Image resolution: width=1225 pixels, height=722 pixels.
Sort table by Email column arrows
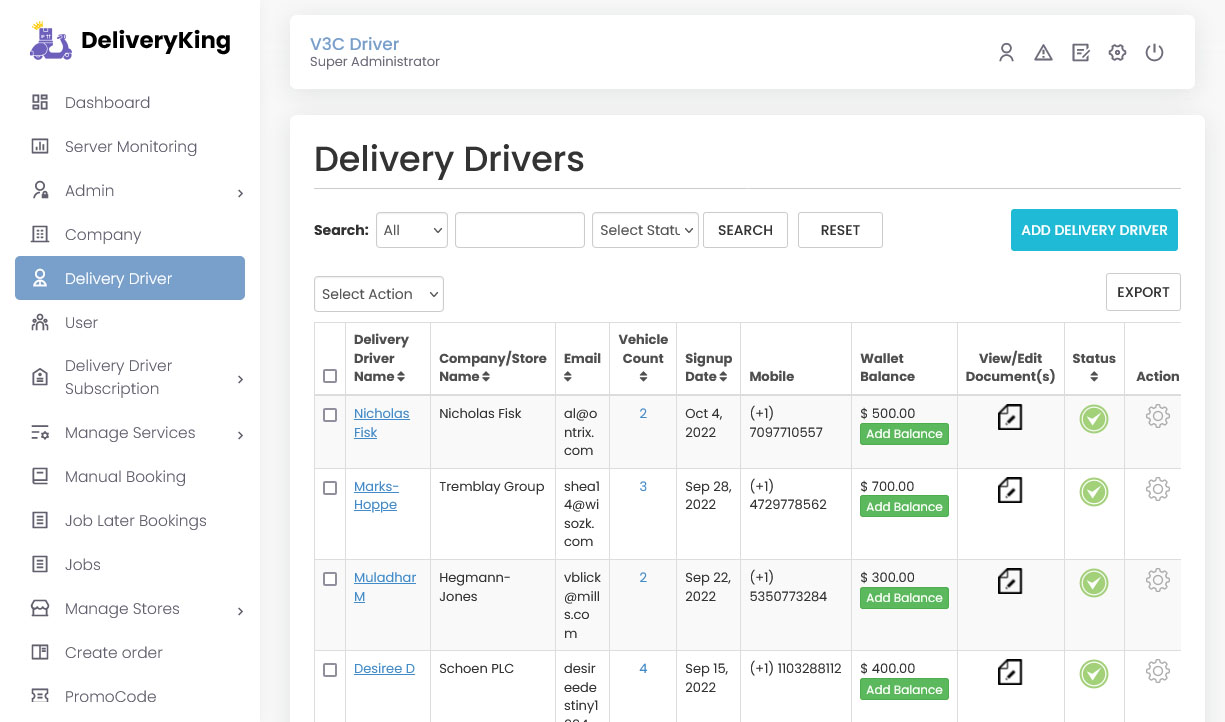tap(568, 377)
